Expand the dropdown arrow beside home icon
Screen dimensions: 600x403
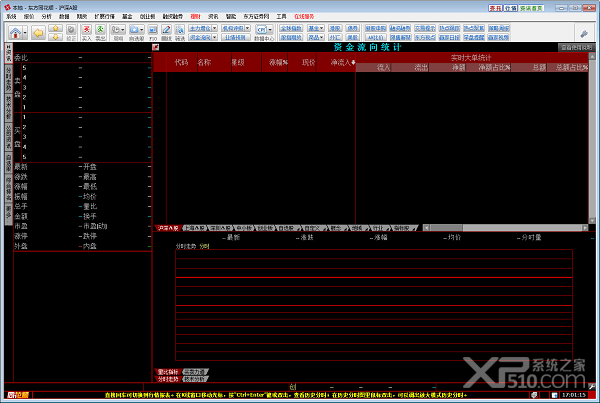[25, 33]
